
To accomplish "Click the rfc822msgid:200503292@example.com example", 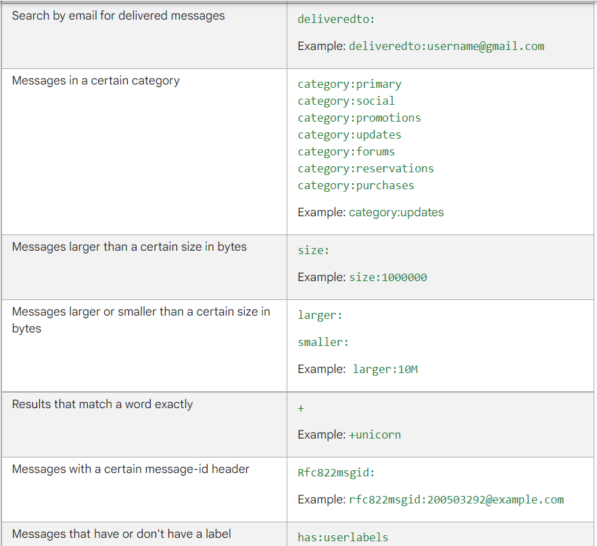I will [x=456, y=500].
